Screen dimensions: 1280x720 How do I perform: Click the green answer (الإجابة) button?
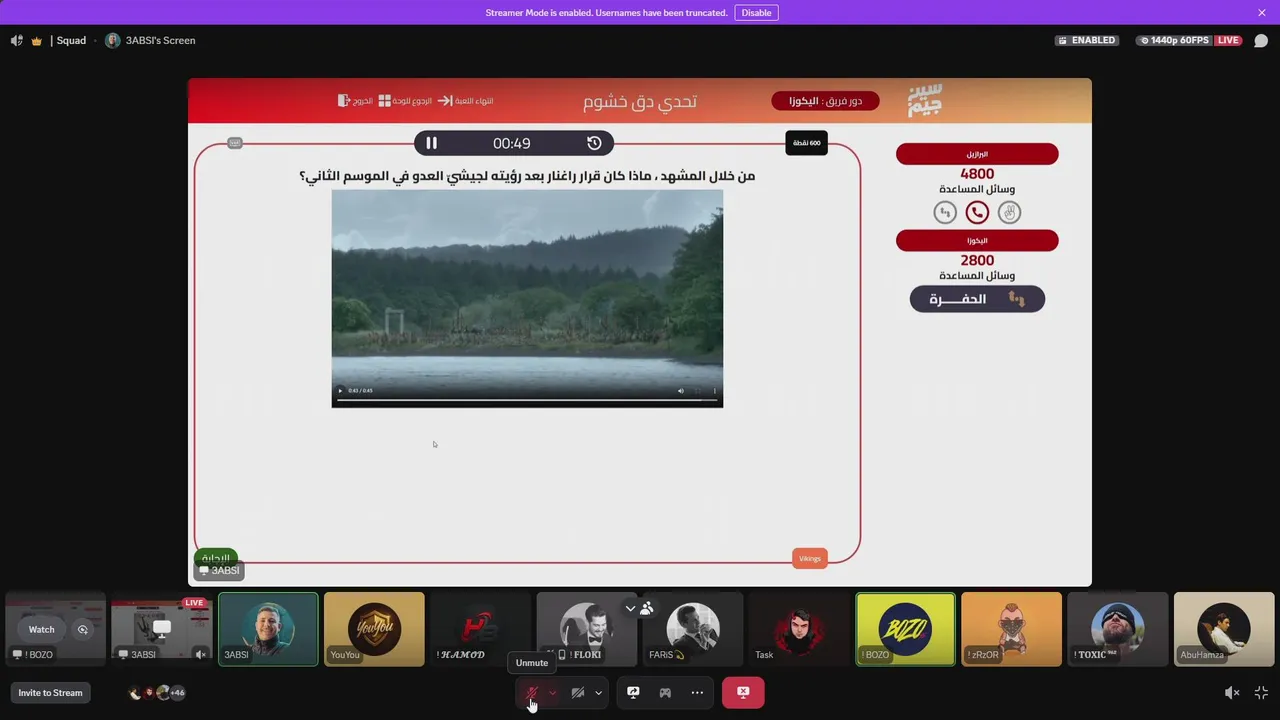(215, 557)
